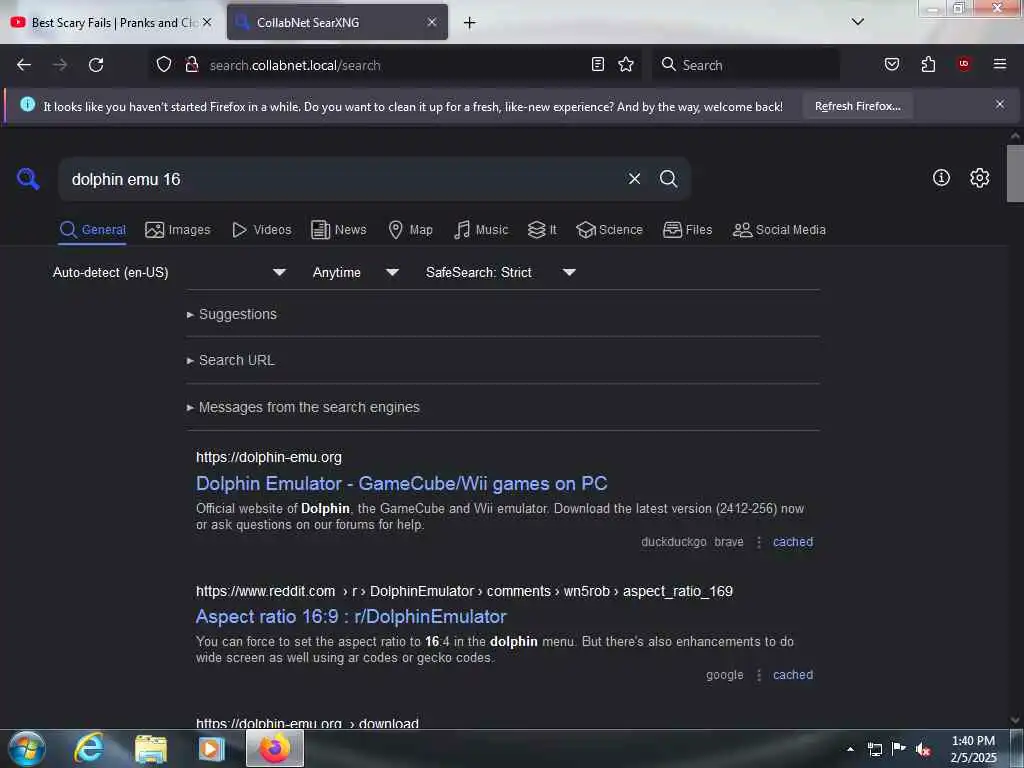
Task: Click the dolphin emu 16 search field
Action: pyautogui.click(x=343, y=179)
